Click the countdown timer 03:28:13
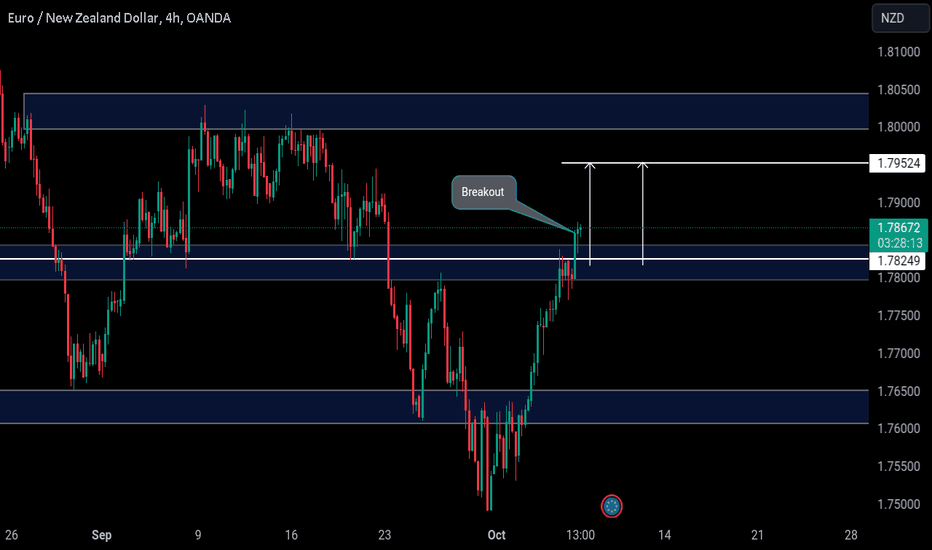This screenshot has width=932, height=550. (898, 243)
